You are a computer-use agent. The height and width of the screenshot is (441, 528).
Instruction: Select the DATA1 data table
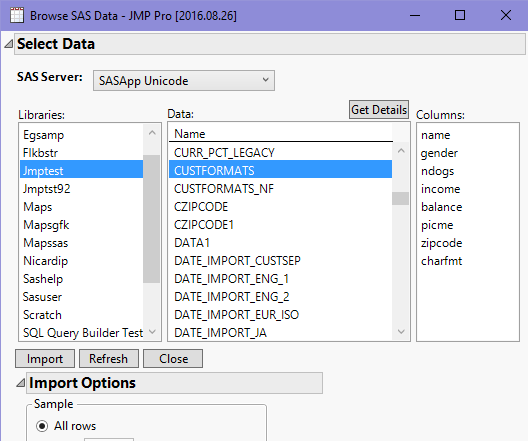pyautogui.click(x=280, y=243)
